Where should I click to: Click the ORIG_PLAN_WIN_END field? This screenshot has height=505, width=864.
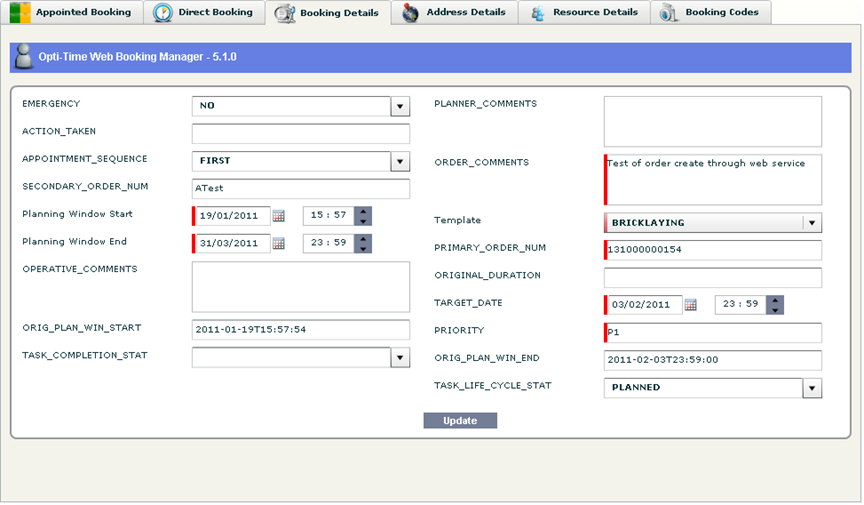[x=712, y=360]
